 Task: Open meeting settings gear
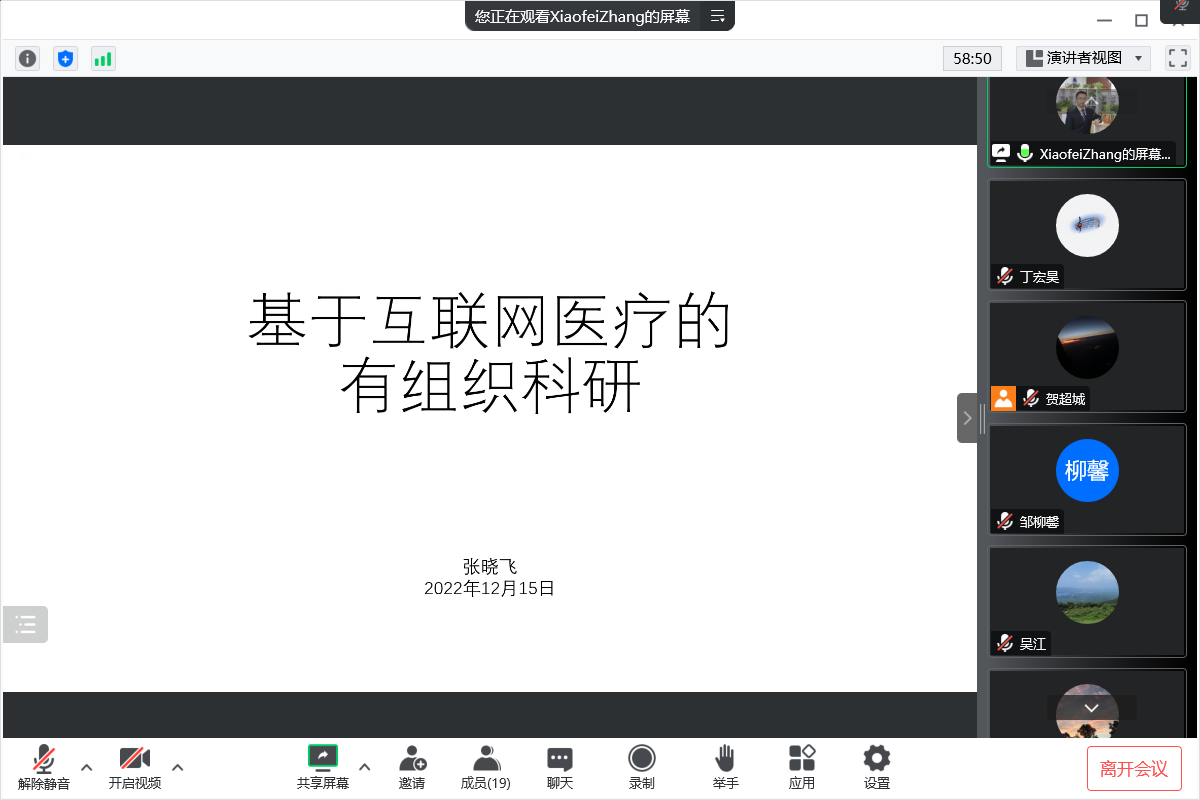pos(876,766)
